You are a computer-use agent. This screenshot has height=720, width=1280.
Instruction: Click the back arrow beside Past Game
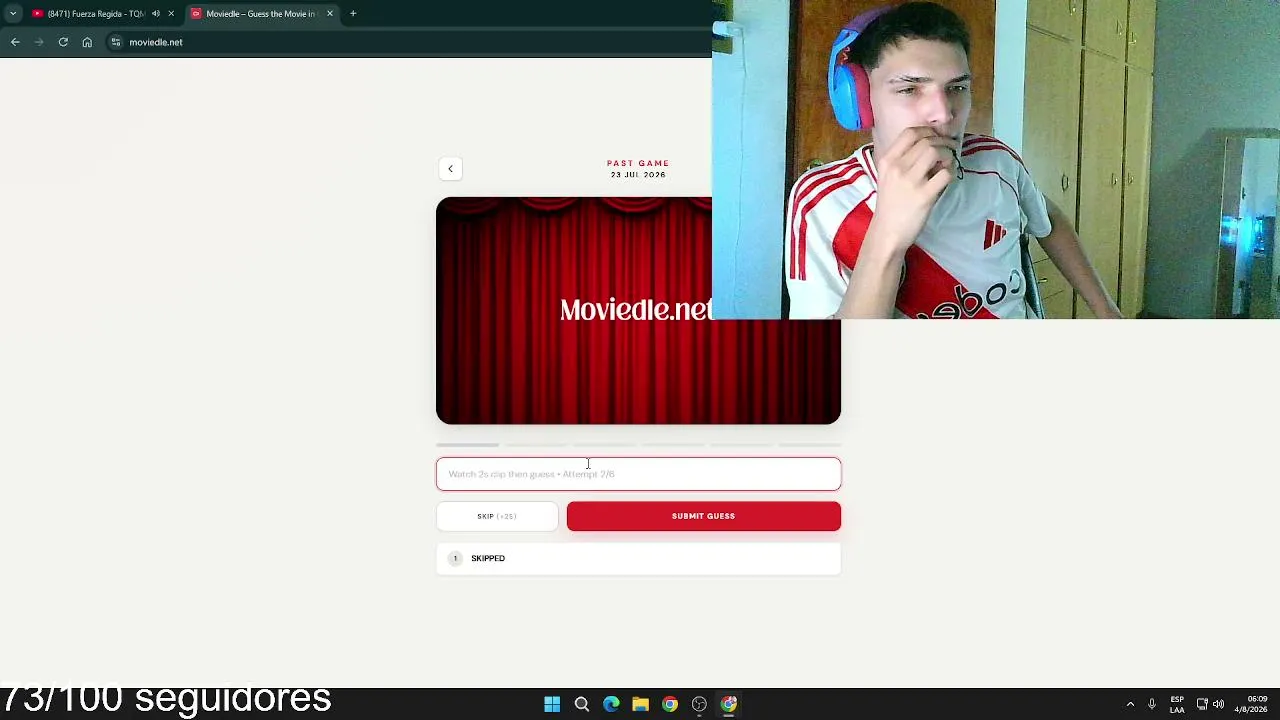[x=450, y=169]
